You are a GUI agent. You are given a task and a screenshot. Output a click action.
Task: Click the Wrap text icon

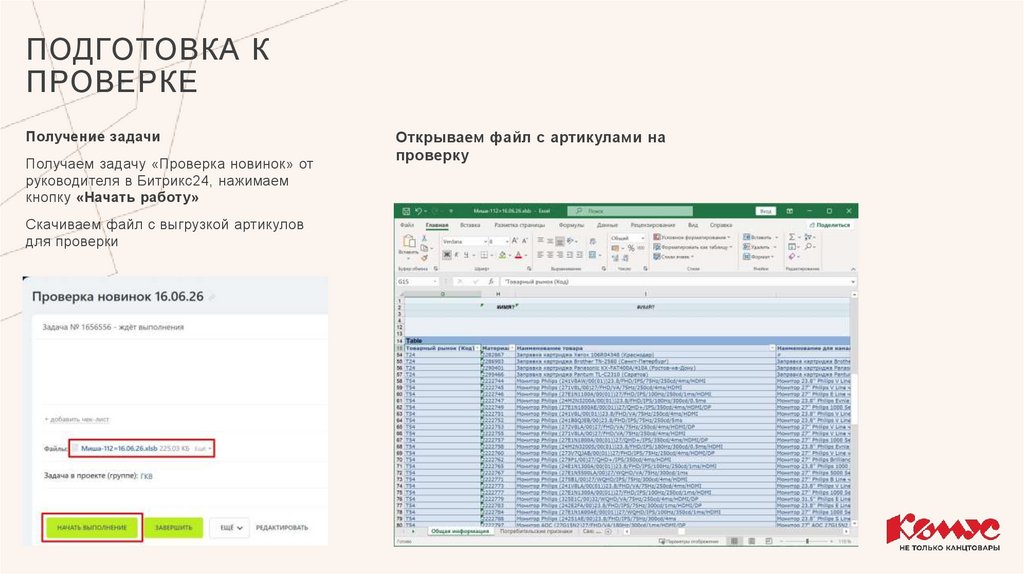pyautogui.click(x=592, y=242)
